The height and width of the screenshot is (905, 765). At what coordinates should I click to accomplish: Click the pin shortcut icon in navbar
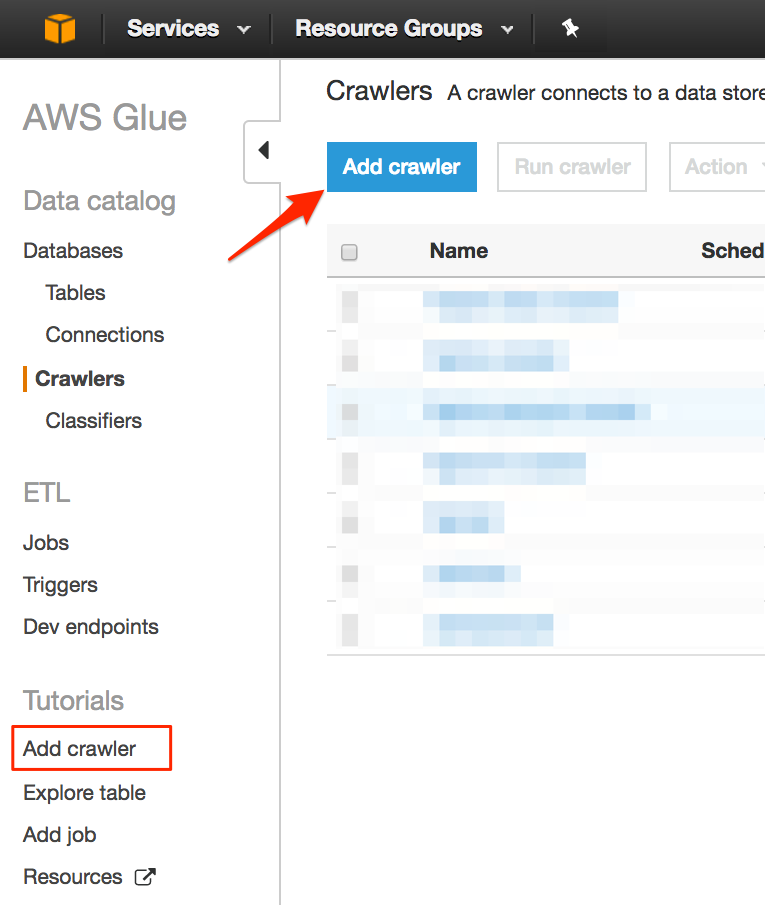pos(570,28)
